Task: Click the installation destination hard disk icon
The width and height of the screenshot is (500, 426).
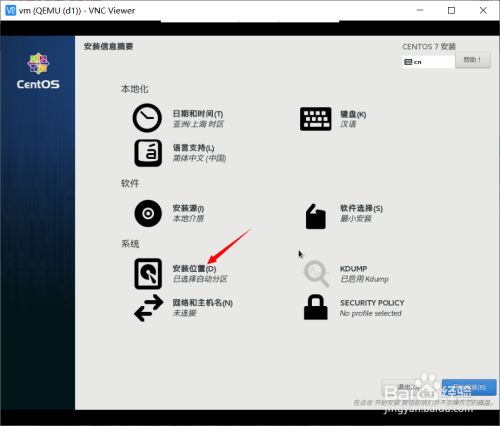Action: (x=148, y=274)
